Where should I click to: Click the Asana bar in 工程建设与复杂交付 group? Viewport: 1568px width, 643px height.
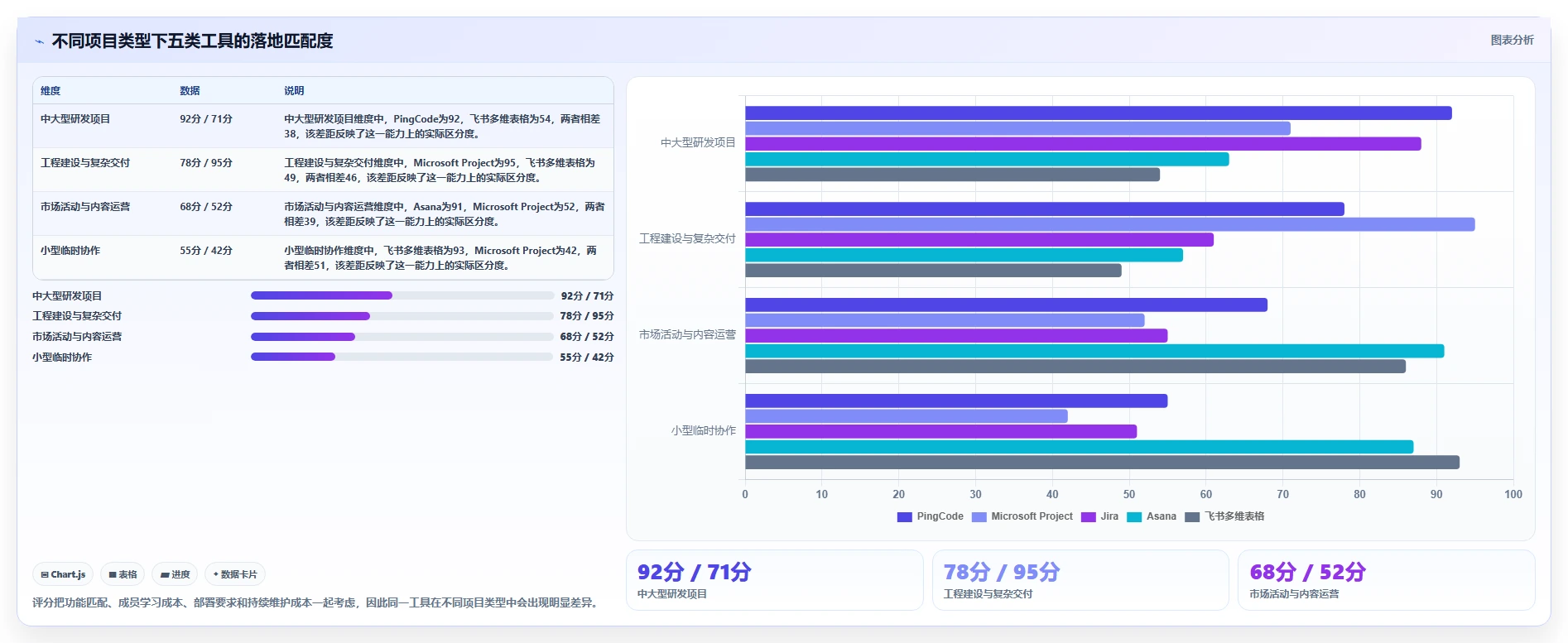click(964, 255)
